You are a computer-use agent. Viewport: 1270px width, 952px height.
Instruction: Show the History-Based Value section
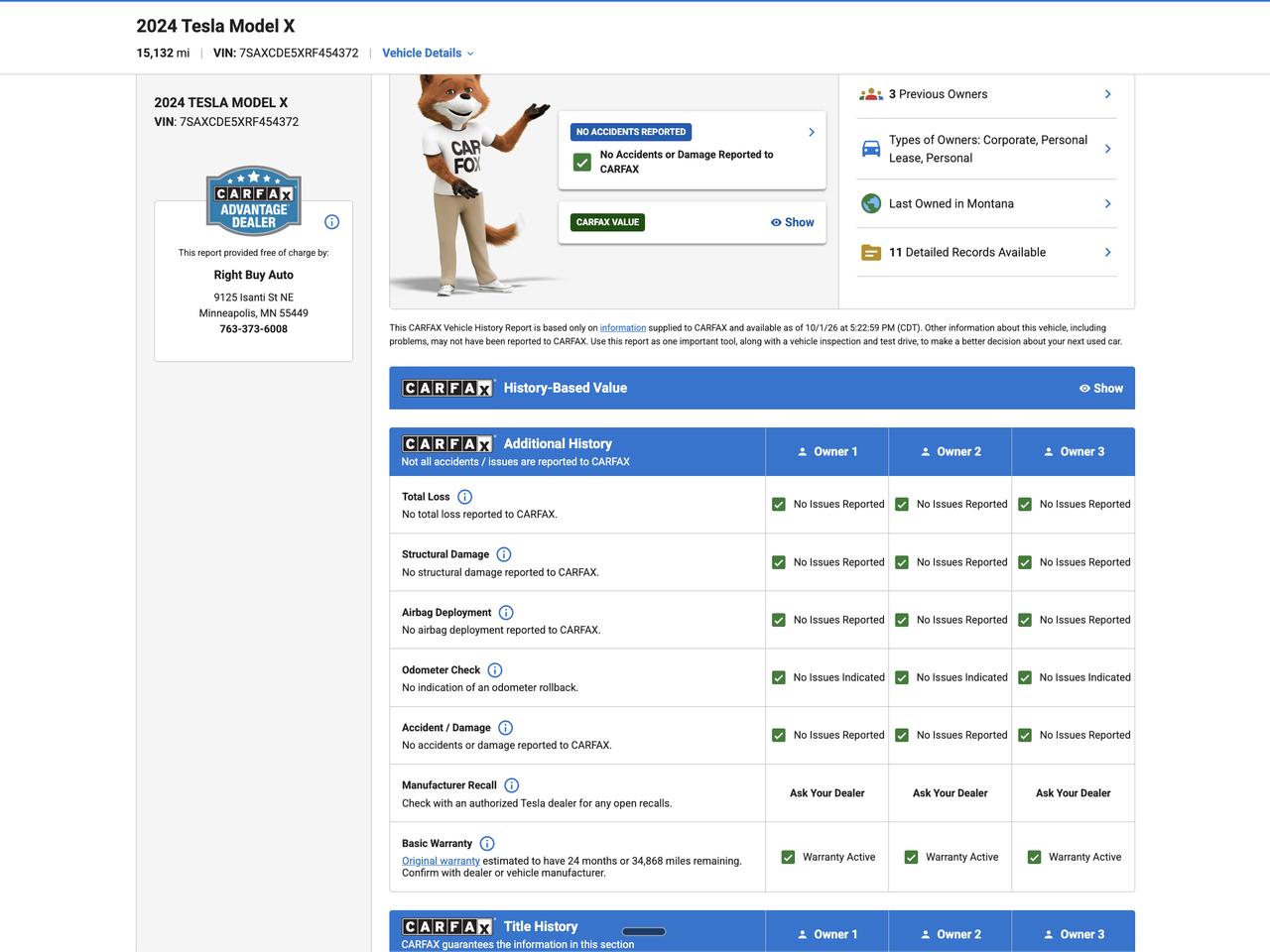pos(1101,389)
